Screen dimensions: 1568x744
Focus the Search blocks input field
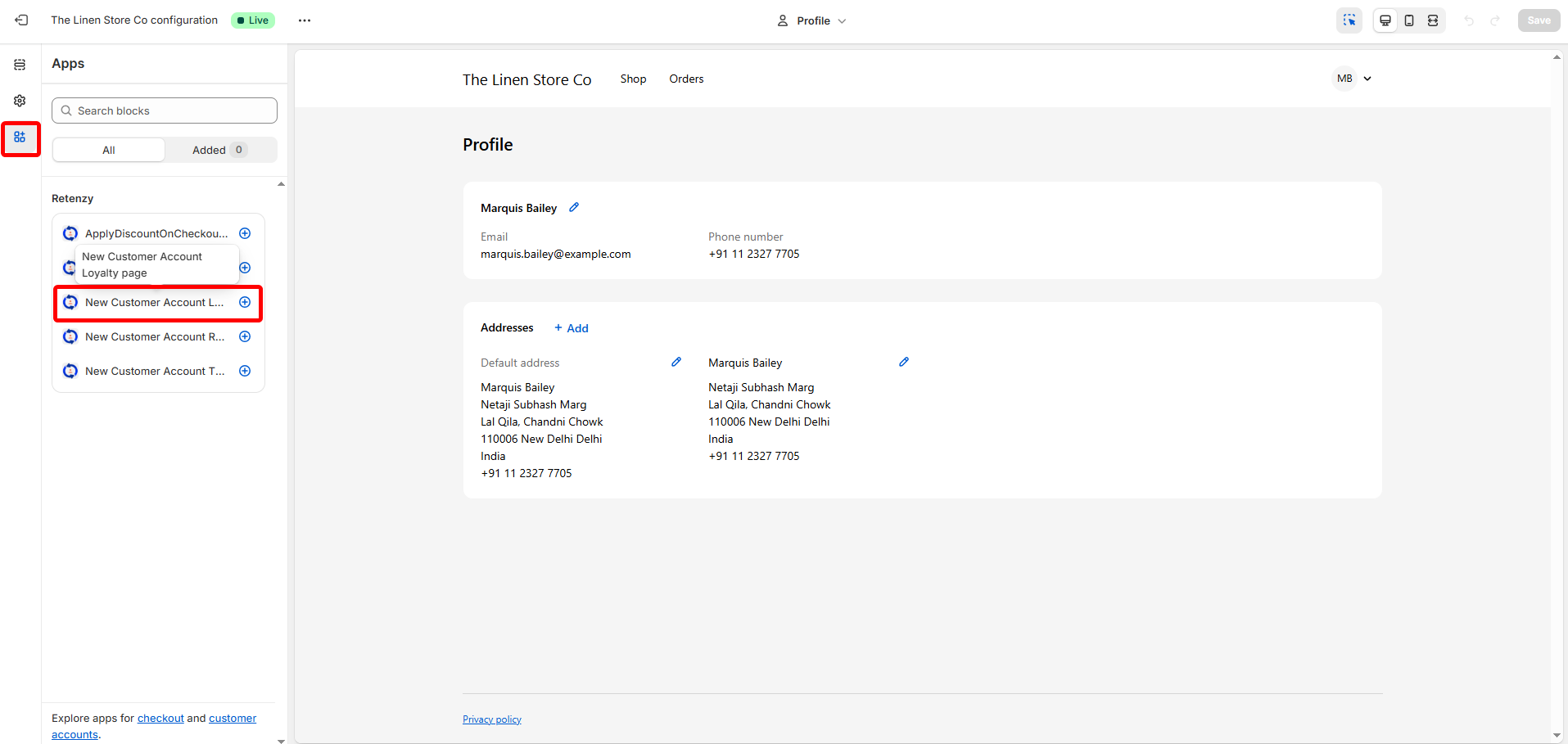tap(165, 110)
